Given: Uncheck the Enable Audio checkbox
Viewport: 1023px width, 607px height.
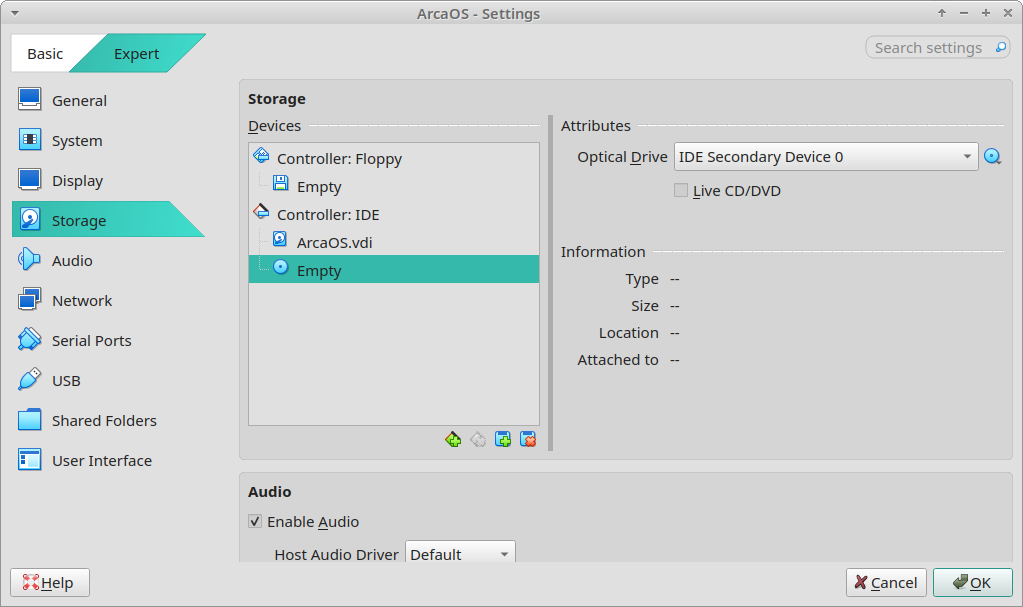Looking at the screenshot, I should (x=255, y=521).
